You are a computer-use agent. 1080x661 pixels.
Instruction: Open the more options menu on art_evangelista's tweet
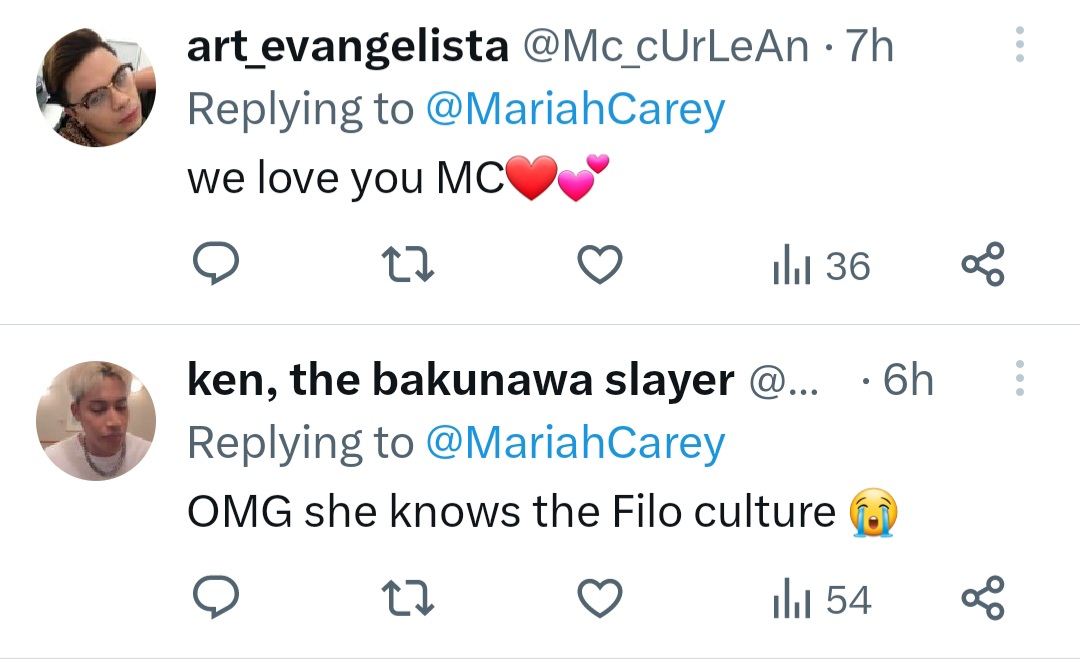coord(1019,45)
